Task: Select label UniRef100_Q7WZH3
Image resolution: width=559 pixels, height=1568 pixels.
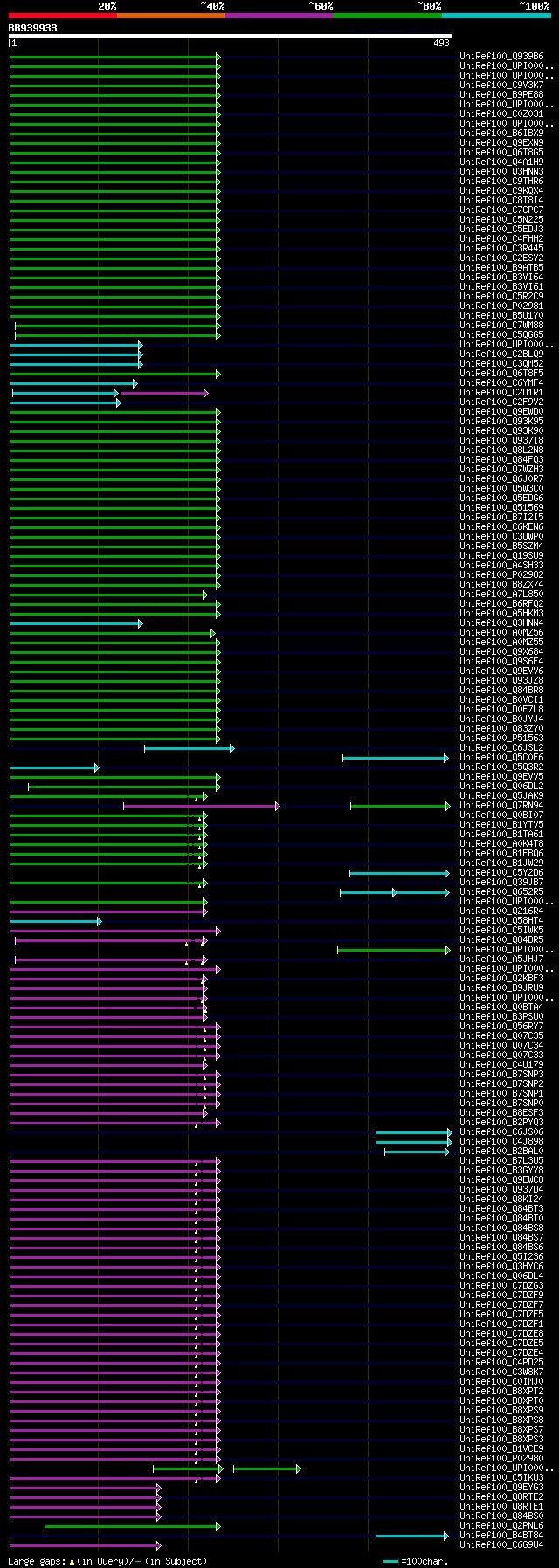Action: pos(501,470)
